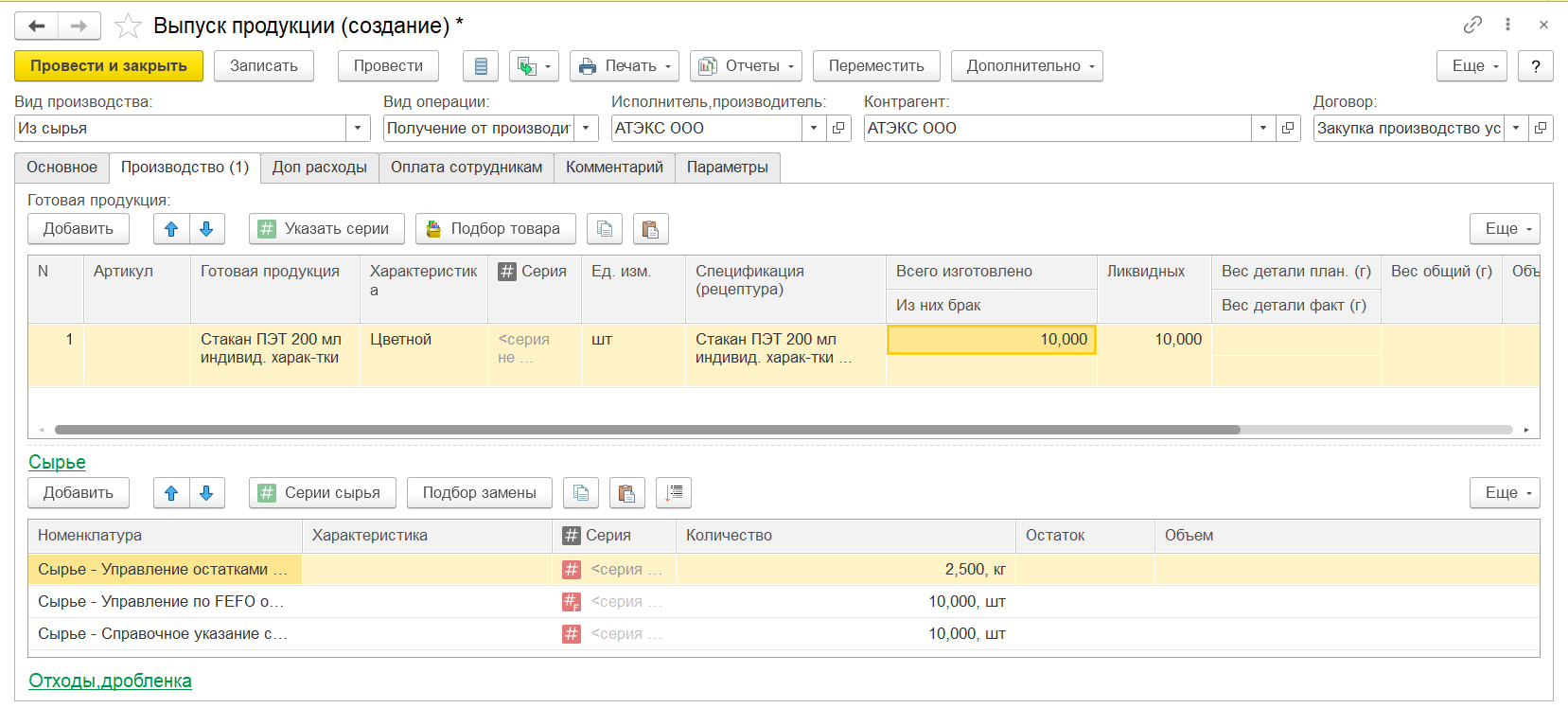The image size is (1568, 708).
Task: Click the Всего изготовлено cell with 10,000
Action: tap(991, 340)
